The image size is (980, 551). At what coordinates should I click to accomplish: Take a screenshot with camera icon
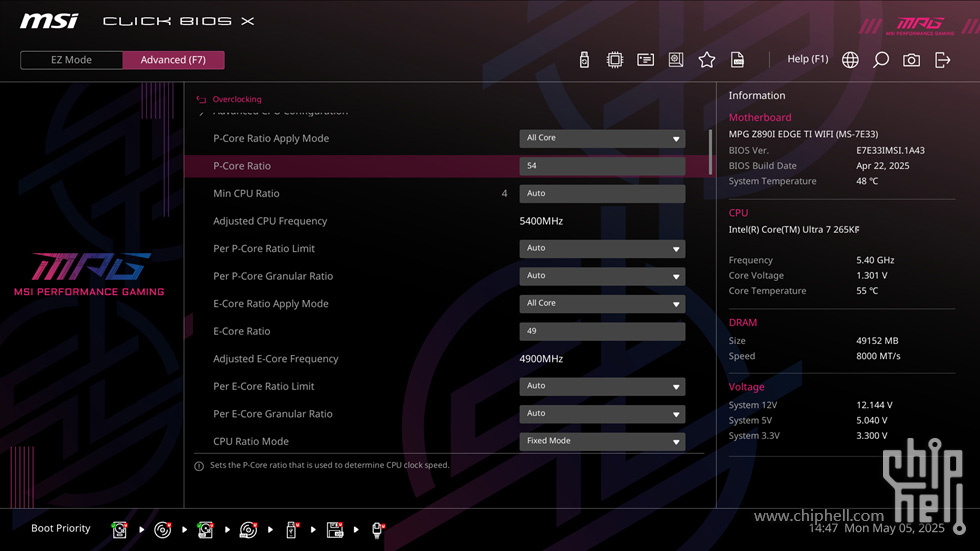pyautogui.click(x=911, y=60)
